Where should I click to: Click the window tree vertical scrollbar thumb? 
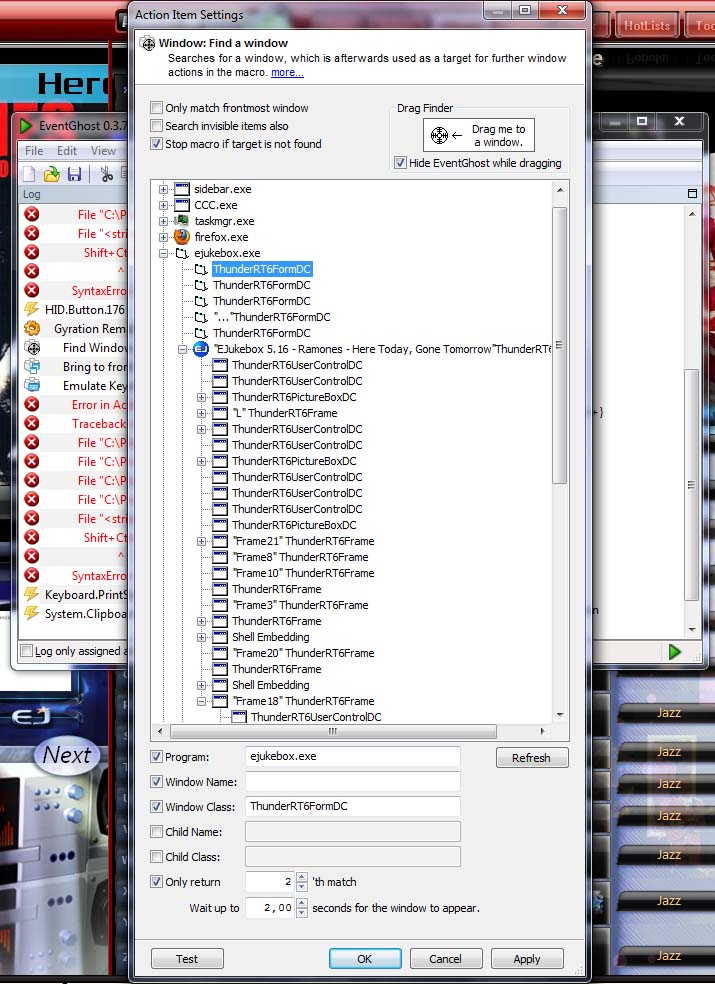(x=559, y=345)
